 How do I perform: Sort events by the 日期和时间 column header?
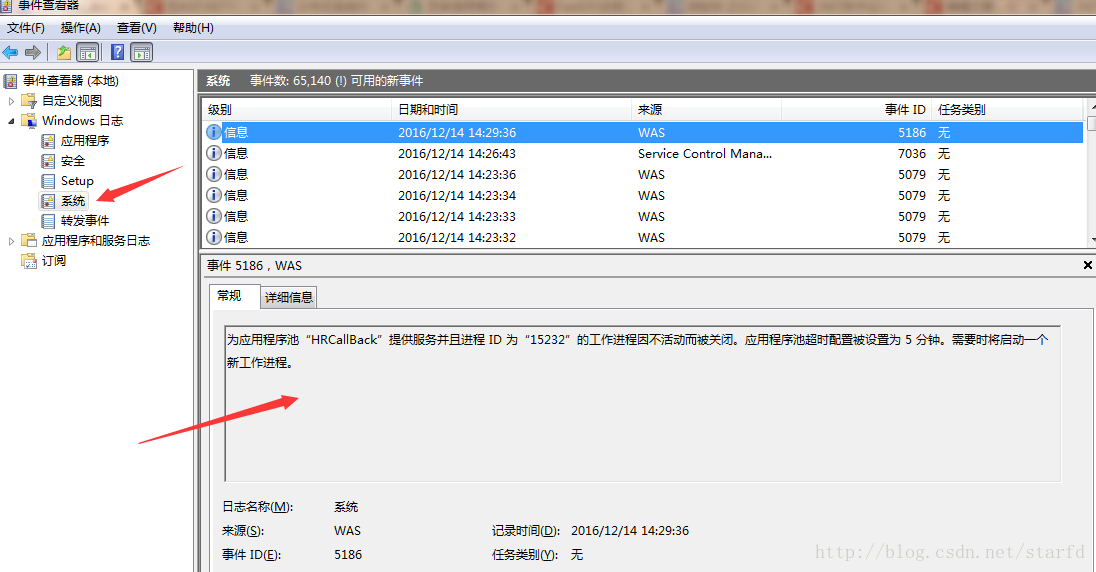(x=512, y=110)
